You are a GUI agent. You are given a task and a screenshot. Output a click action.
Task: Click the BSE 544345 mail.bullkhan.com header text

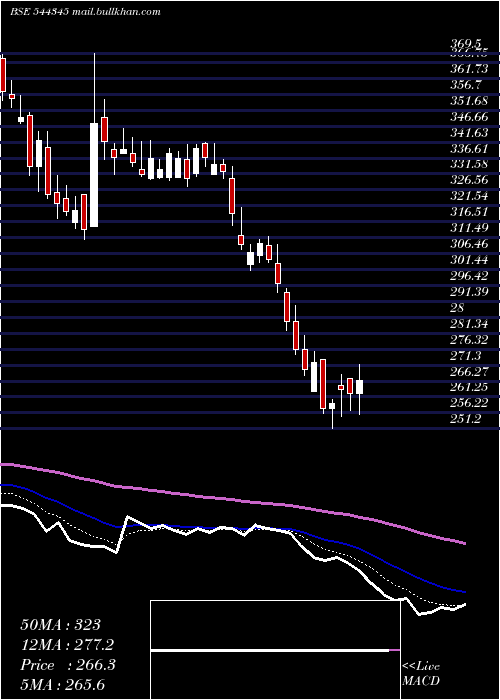coord(85,12)
